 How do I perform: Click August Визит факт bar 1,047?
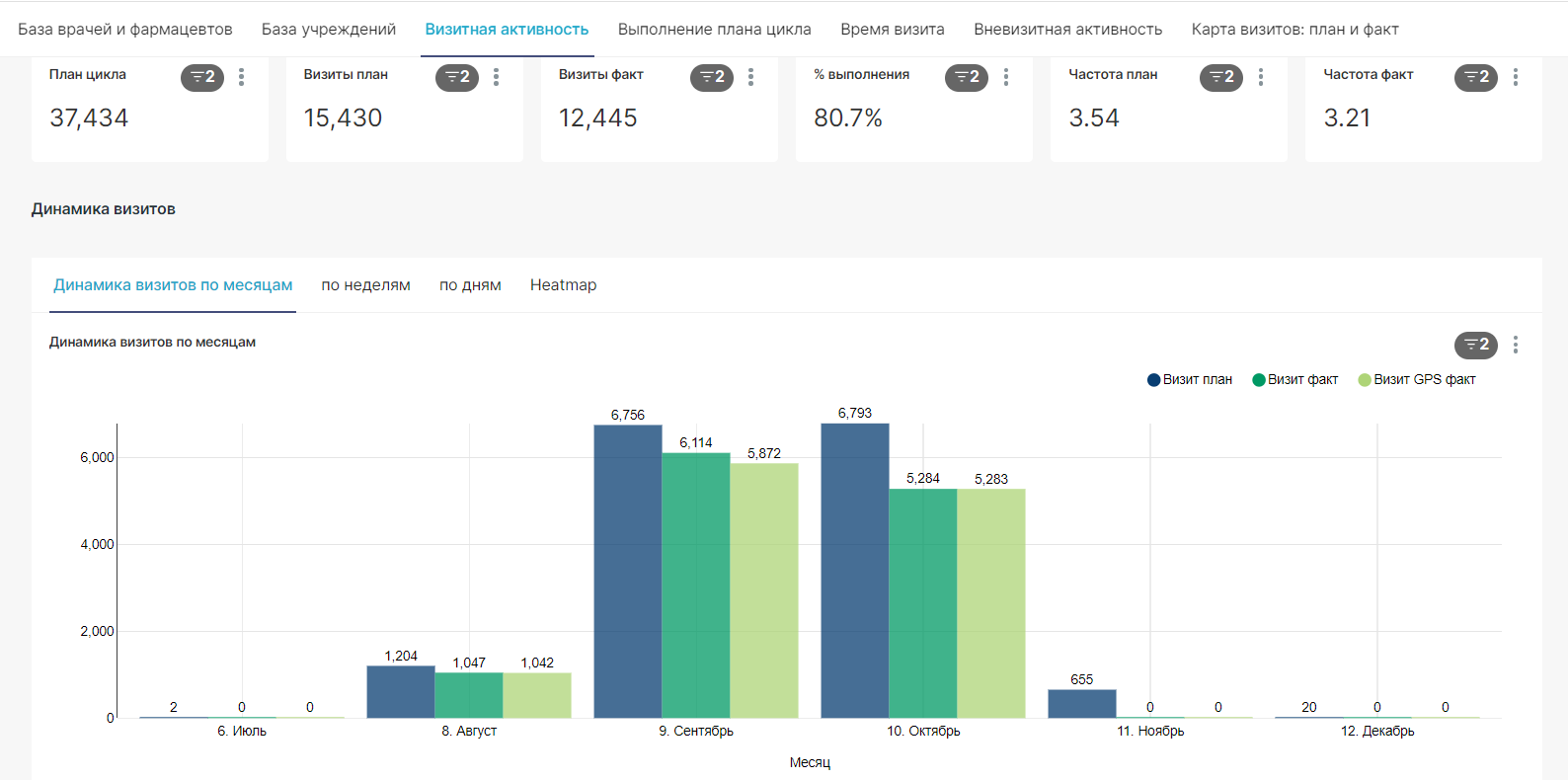[469, 695]
